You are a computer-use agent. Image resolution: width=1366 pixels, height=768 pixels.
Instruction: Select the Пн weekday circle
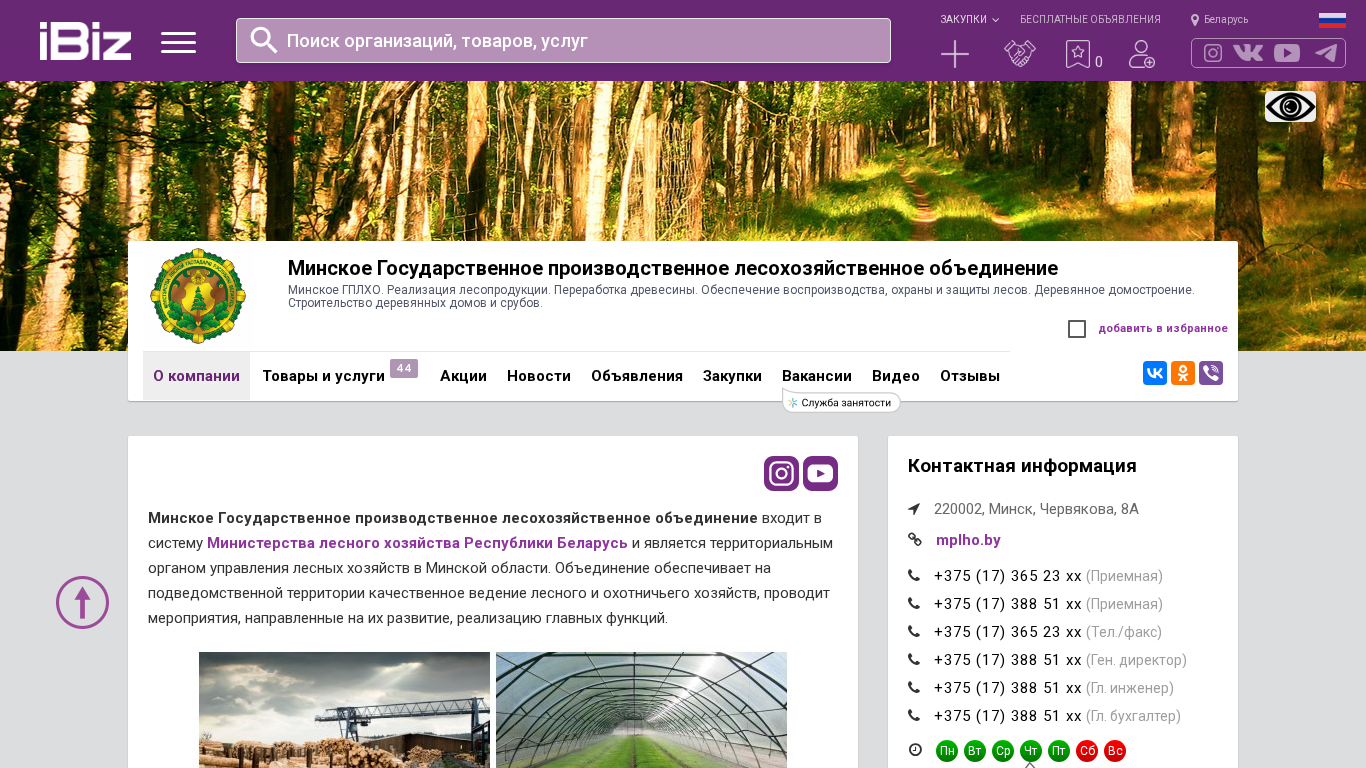pos(947,751)
